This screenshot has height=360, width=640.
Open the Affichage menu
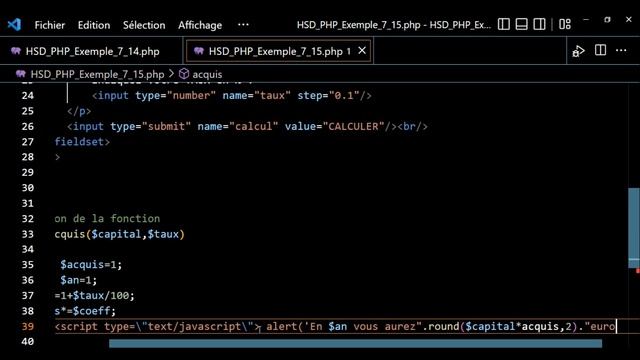click(x=200, y=25)
